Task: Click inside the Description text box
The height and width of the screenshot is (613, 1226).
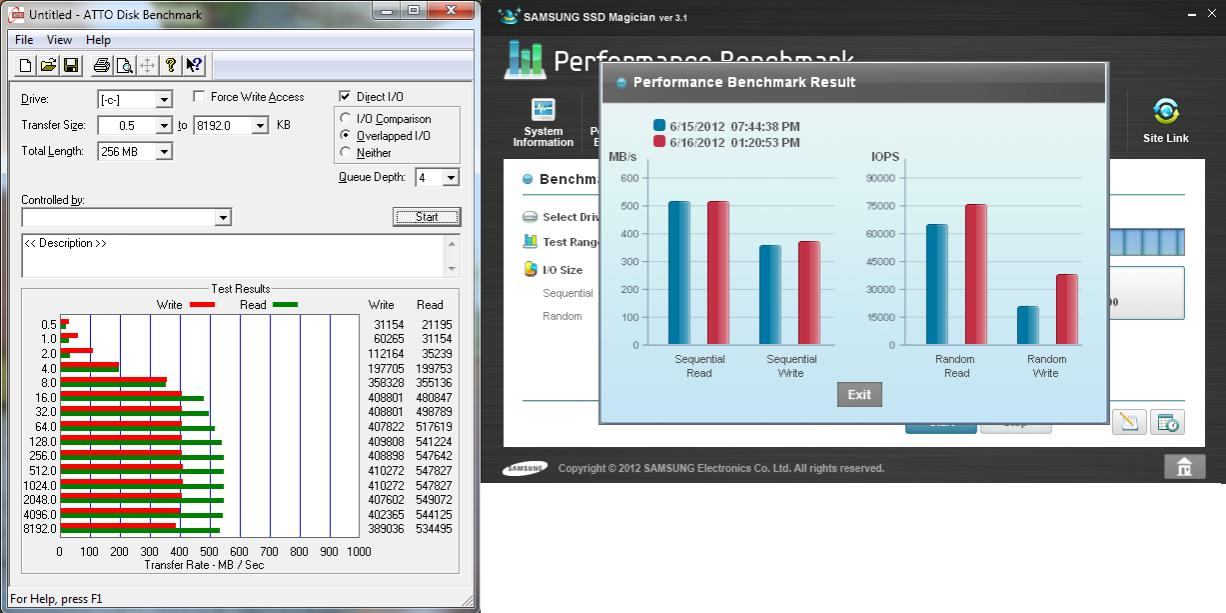Action: pos(232,255)
